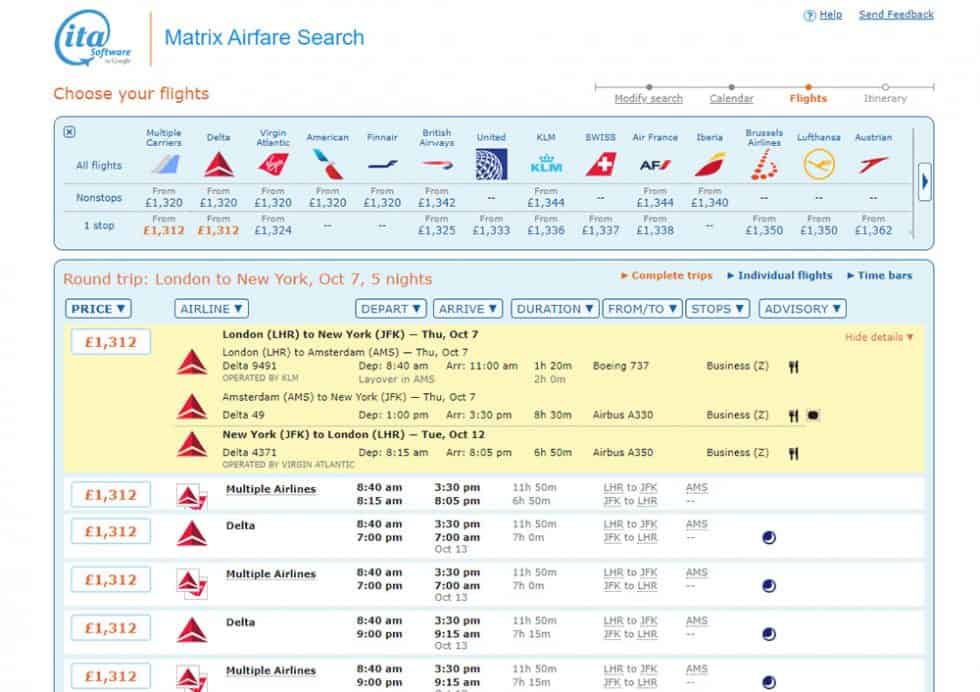Click the KLM airline logo
Viewport: 980px width, 692px height.
(x=545, y=163)
